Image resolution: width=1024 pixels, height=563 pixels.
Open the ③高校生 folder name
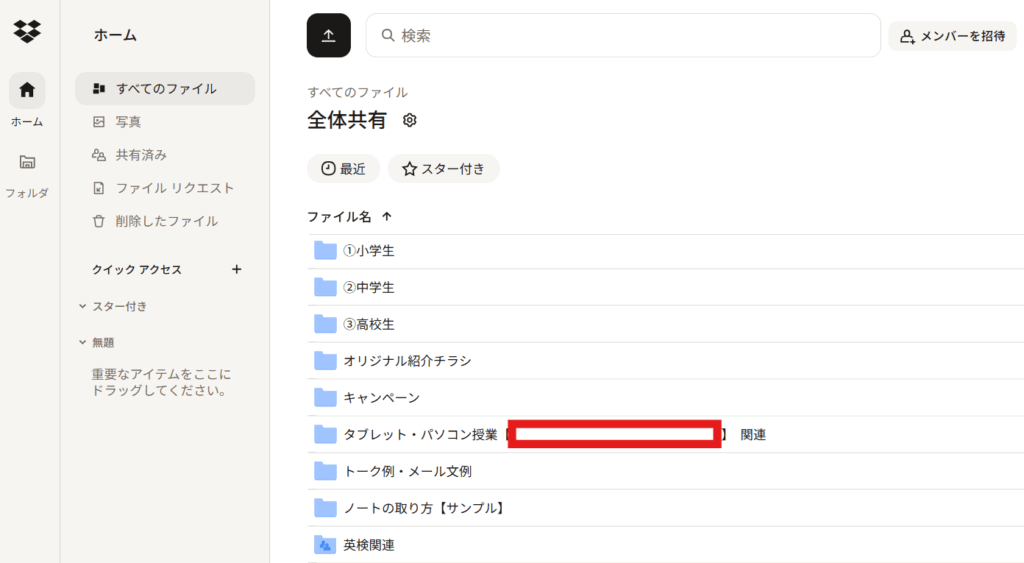[x=368, y=325]
